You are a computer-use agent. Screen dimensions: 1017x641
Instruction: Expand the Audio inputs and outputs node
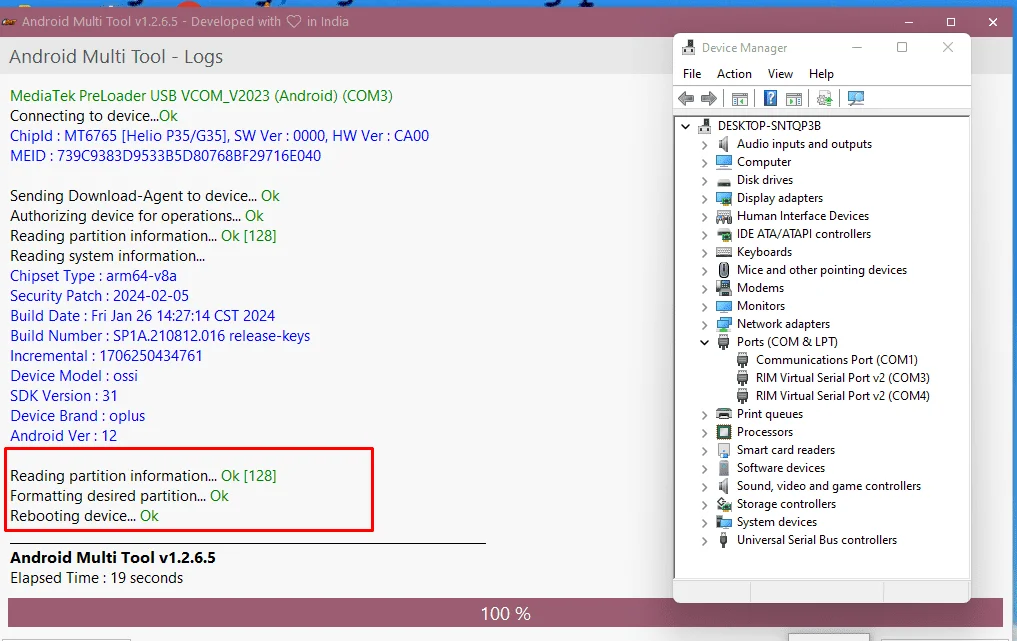[704, 144]
